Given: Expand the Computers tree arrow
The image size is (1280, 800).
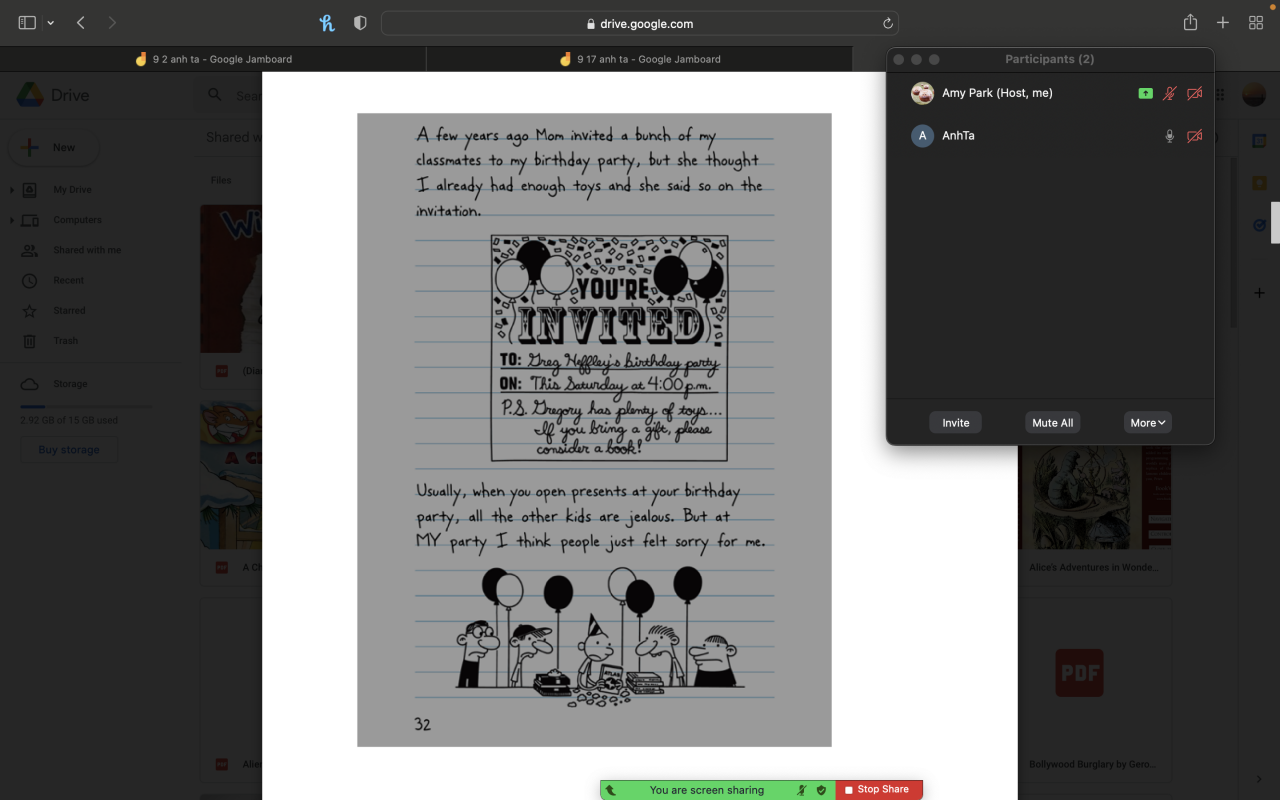Looking at the screenshot, I should [12, 220].
